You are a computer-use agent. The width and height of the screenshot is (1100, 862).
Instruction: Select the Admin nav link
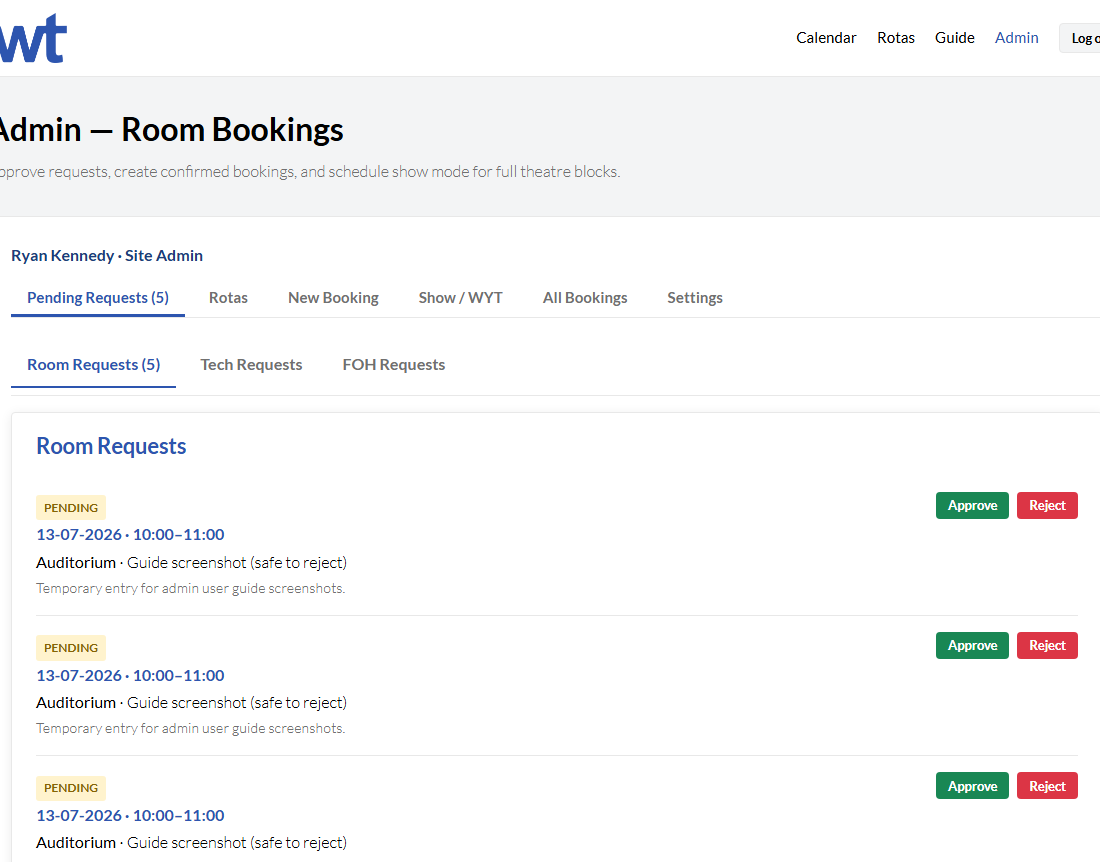pyautogui.click(x=1016, y=38)
